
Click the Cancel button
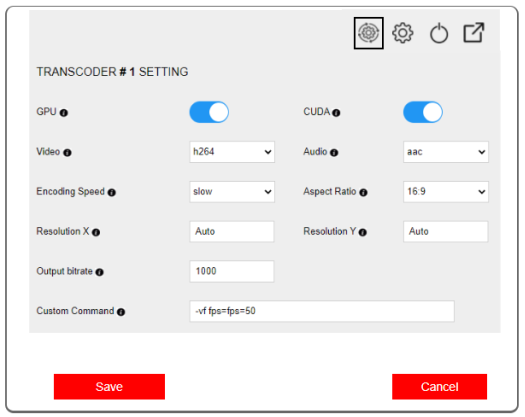tap(439, 387)
